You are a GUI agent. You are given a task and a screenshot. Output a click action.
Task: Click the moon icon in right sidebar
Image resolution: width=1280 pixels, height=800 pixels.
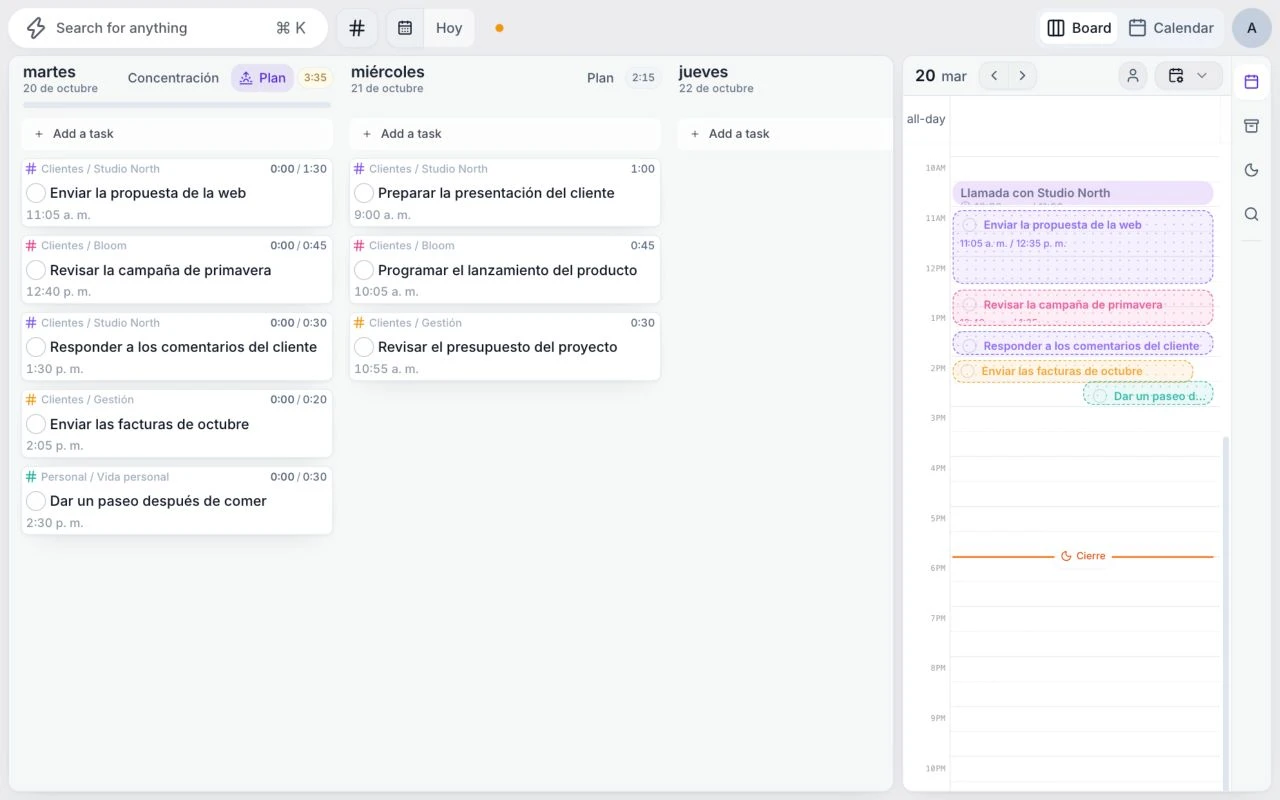point(1251,170)
